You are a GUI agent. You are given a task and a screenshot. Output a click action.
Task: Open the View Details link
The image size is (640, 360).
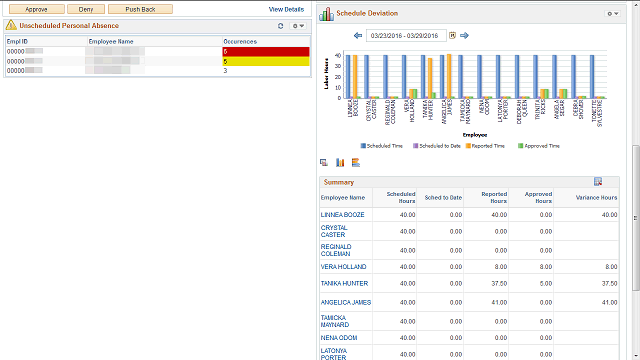[x=286, y=9]
